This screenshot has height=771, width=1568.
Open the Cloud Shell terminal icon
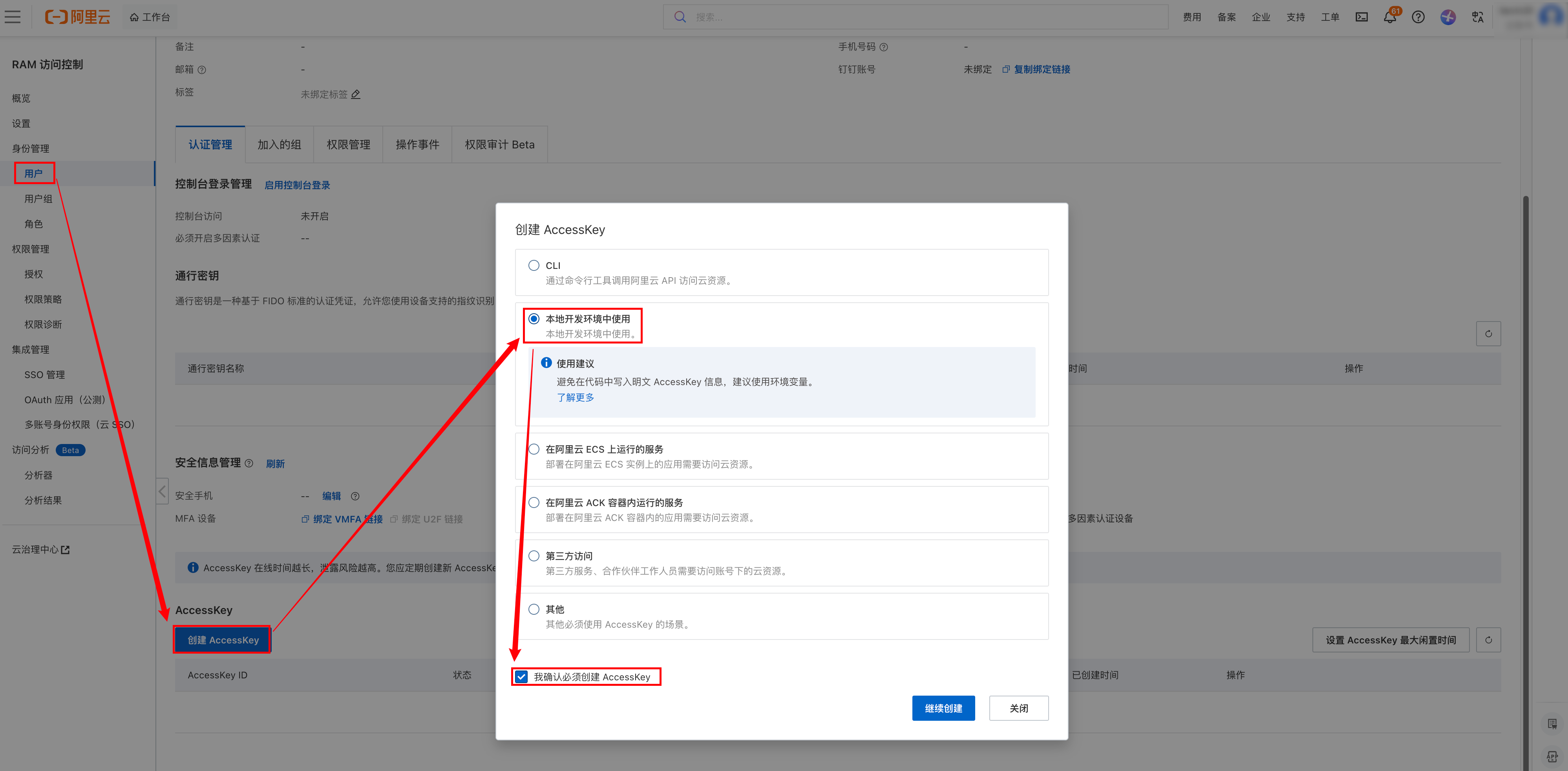point(1361,17)
